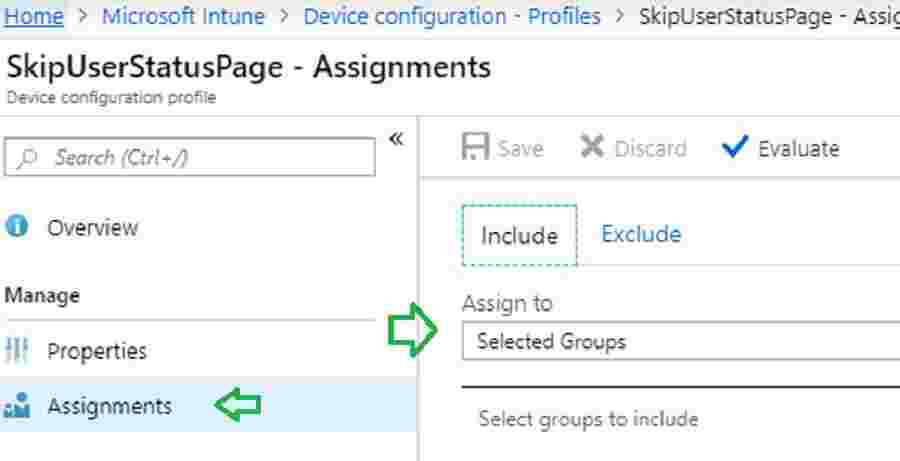The height and width of the screenshot is (461, 900).
Task: Open the Microsoft Intune breadcrumb
Action: (184, 16)
